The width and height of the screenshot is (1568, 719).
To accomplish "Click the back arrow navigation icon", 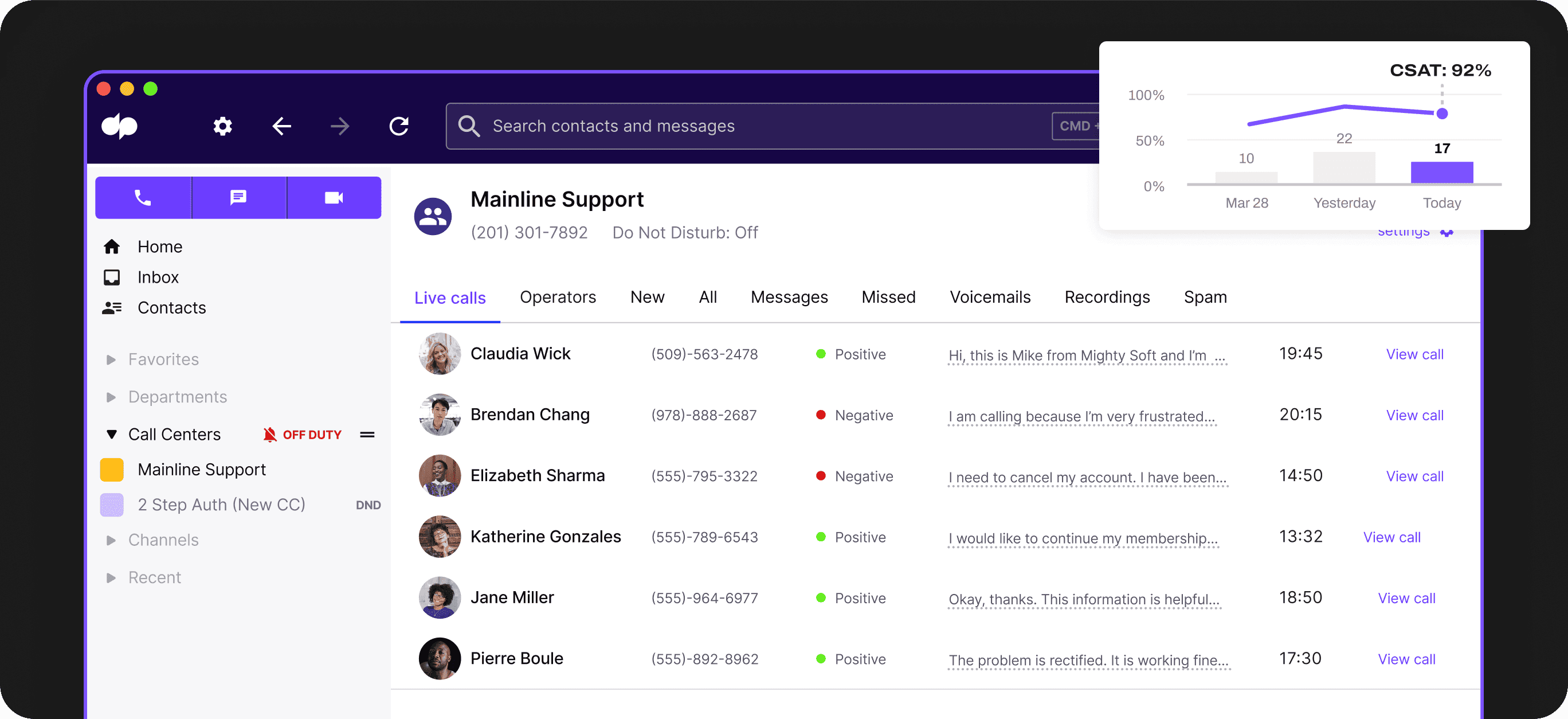I will [281, 126].
